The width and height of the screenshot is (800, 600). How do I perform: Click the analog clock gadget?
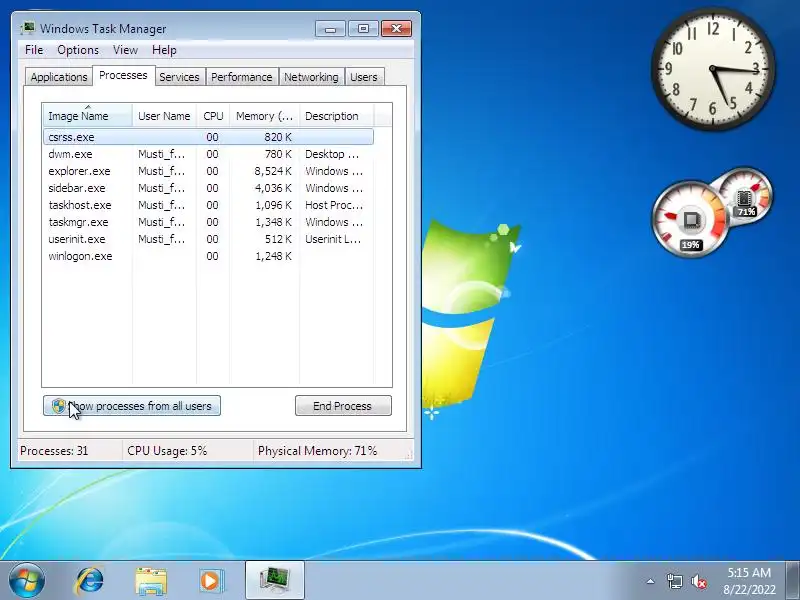(x=713, y=68)
